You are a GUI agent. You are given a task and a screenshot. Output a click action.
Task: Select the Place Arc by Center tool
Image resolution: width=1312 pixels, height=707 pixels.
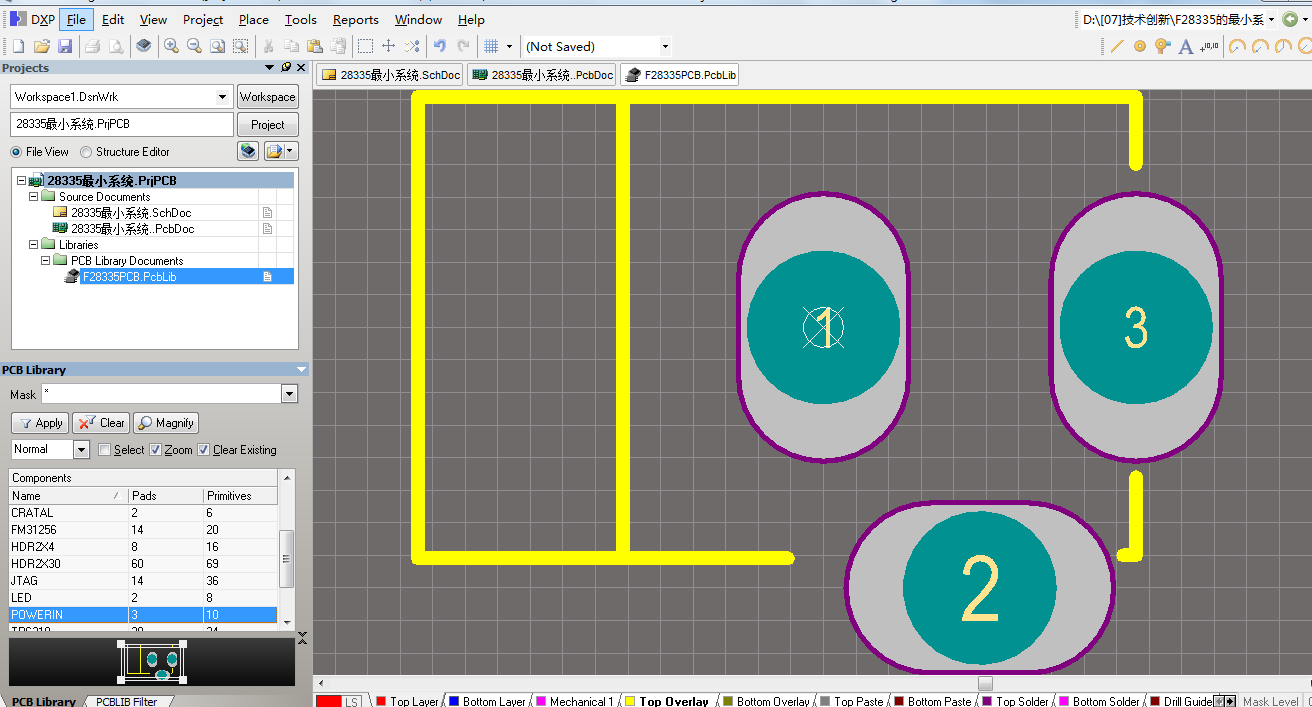click(1238, 46)
